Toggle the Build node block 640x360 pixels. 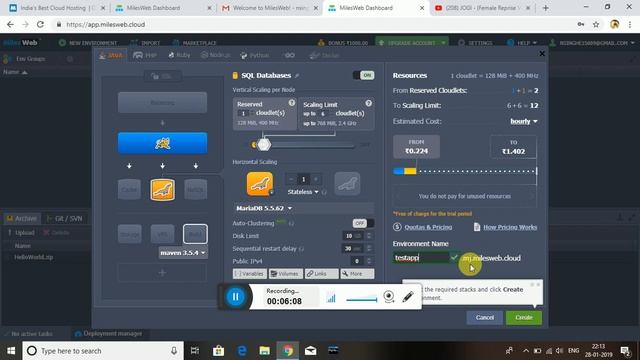point(195,234)
